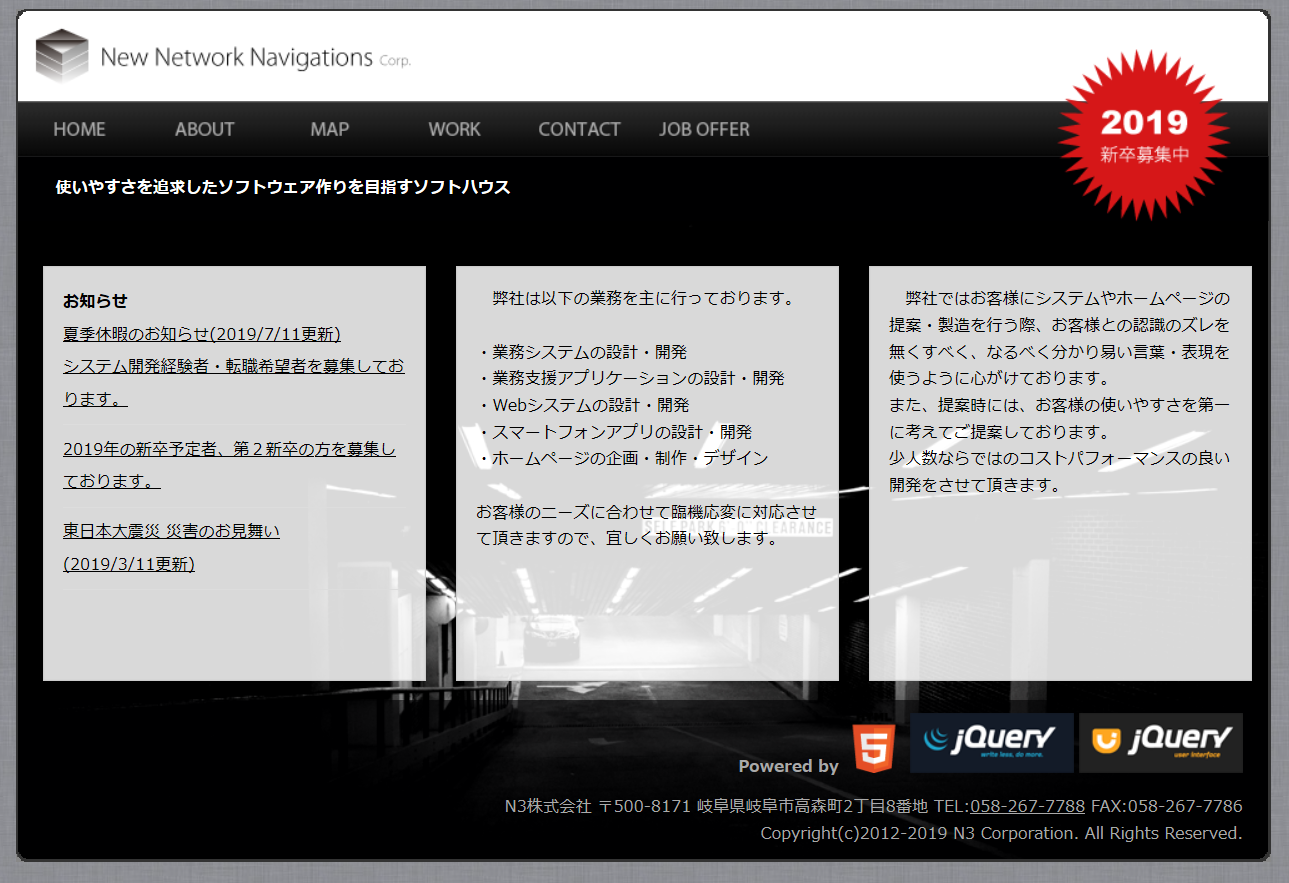Click the orange HTML5 shield icon
This screenshot has width=1289, height=883.
pyautogui.click(x=871, y=749)
